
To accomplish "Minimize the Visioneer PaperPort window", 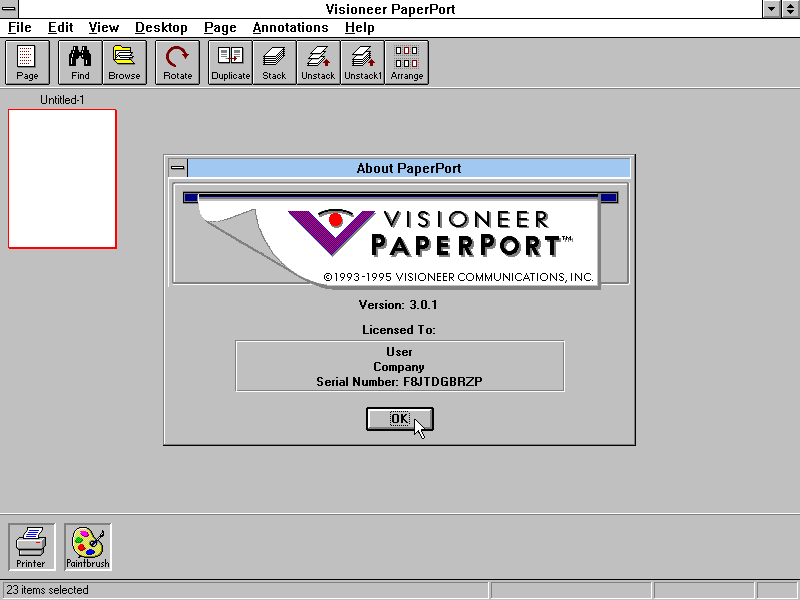I will click(x=771, y=9).
